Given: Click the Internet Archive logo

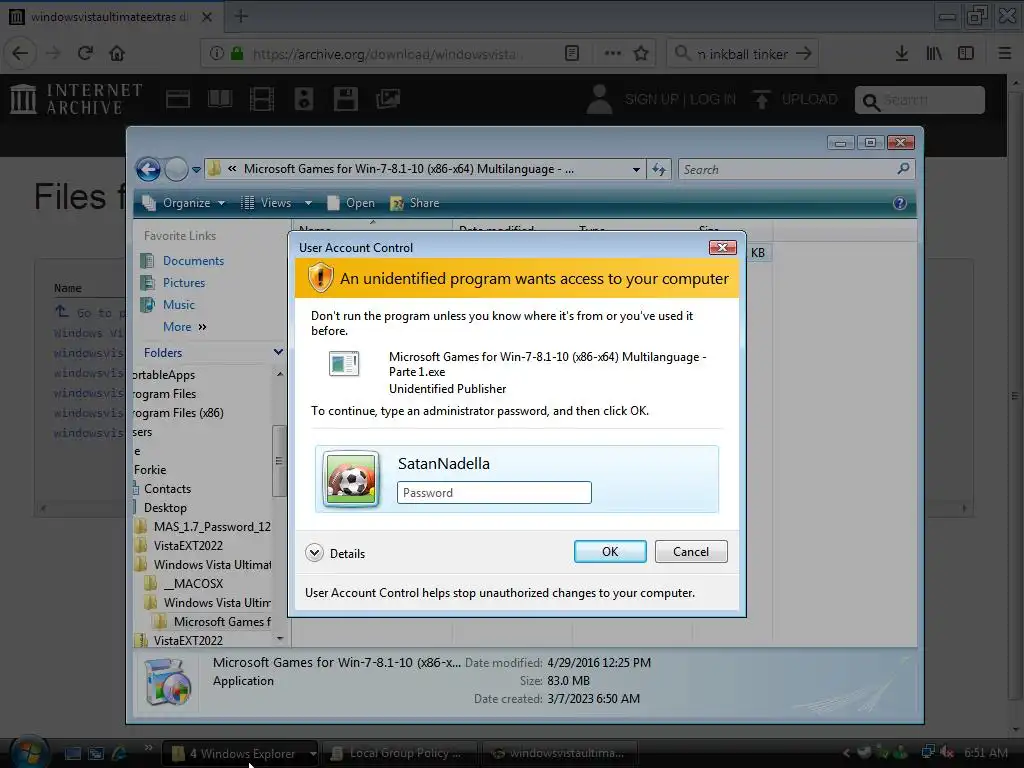Looking at the screenshot, I should click(x=76, y=99).
